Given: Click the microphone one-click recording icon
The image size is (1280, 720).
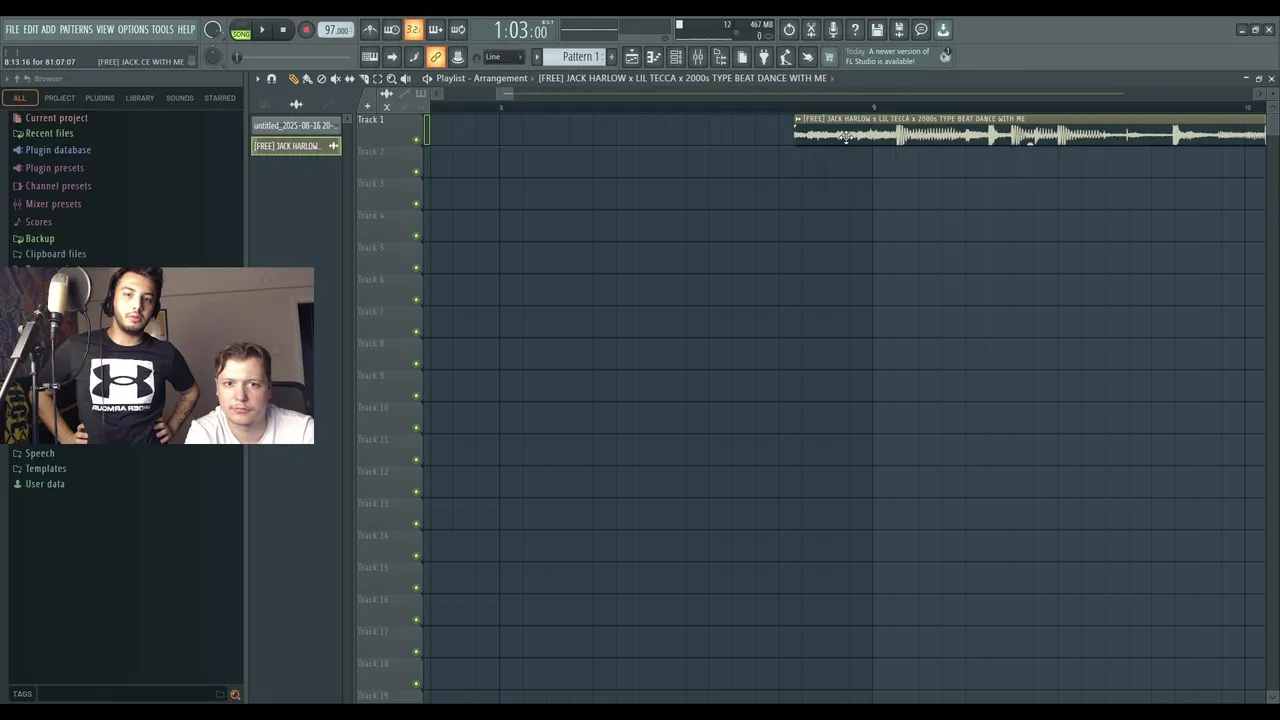Looking at the screenshot, I should point(833,30).
